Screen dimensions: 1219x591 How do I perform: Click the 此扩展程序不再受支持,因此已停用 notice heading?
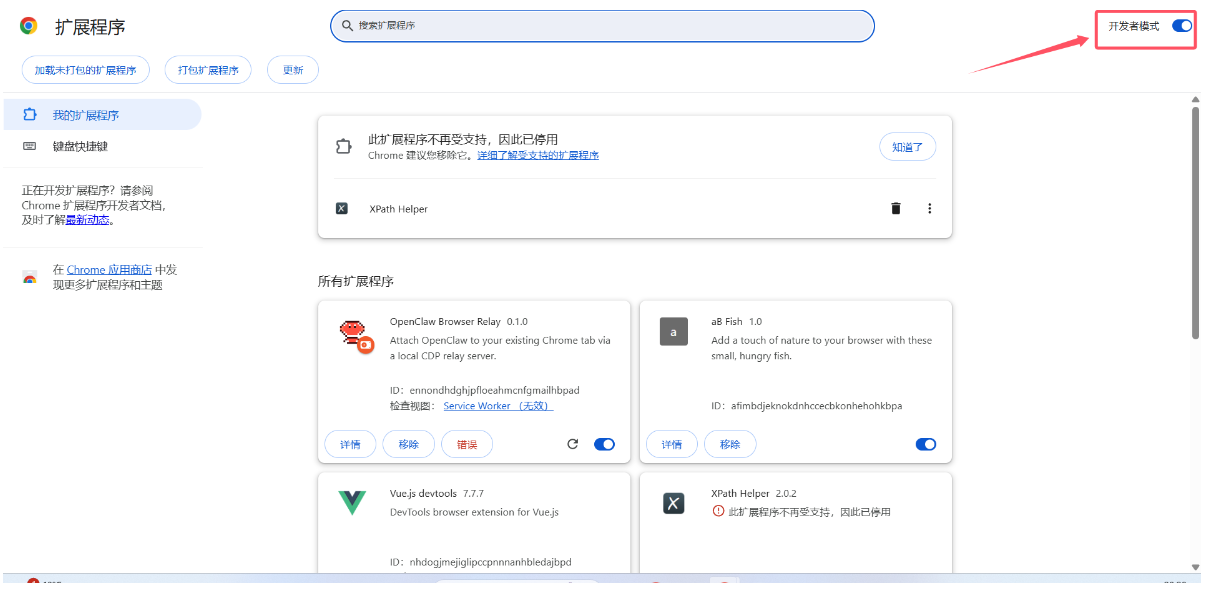[x=463, y=139]
